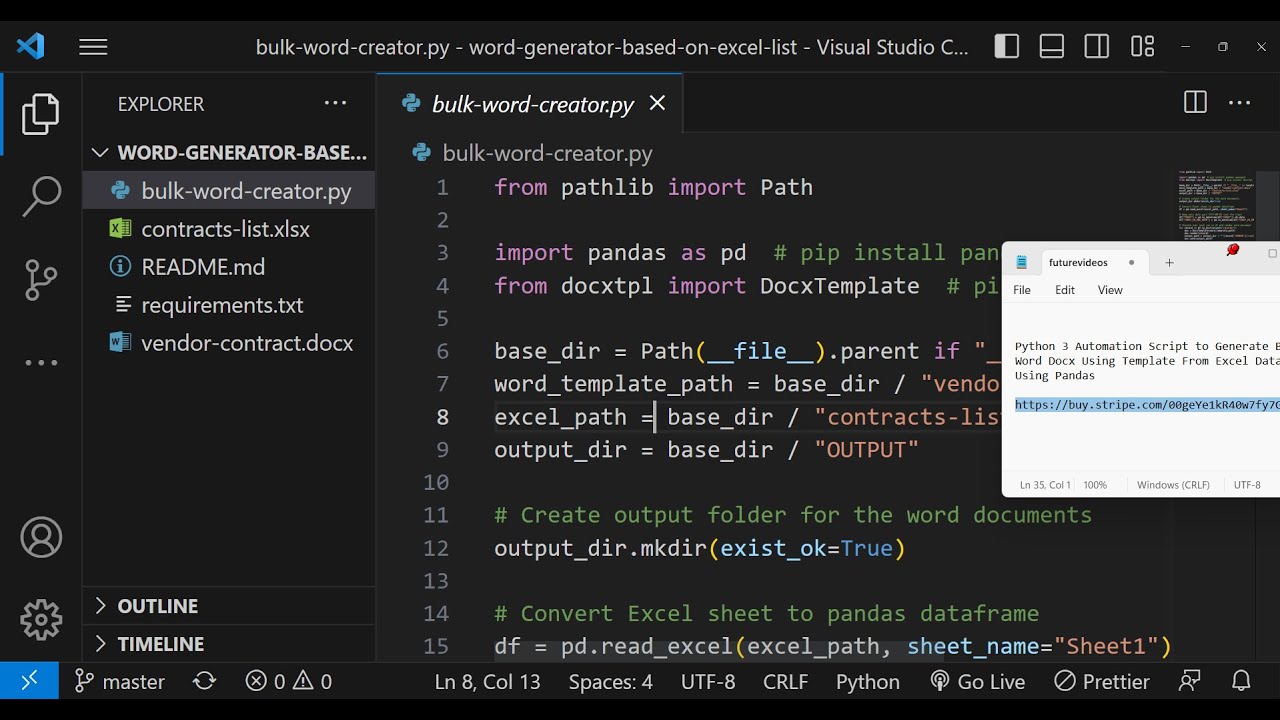Expand the OUTLINE section
This screenshot has height=720, width=1280.
pyautogui.click(x=157, y=606)
